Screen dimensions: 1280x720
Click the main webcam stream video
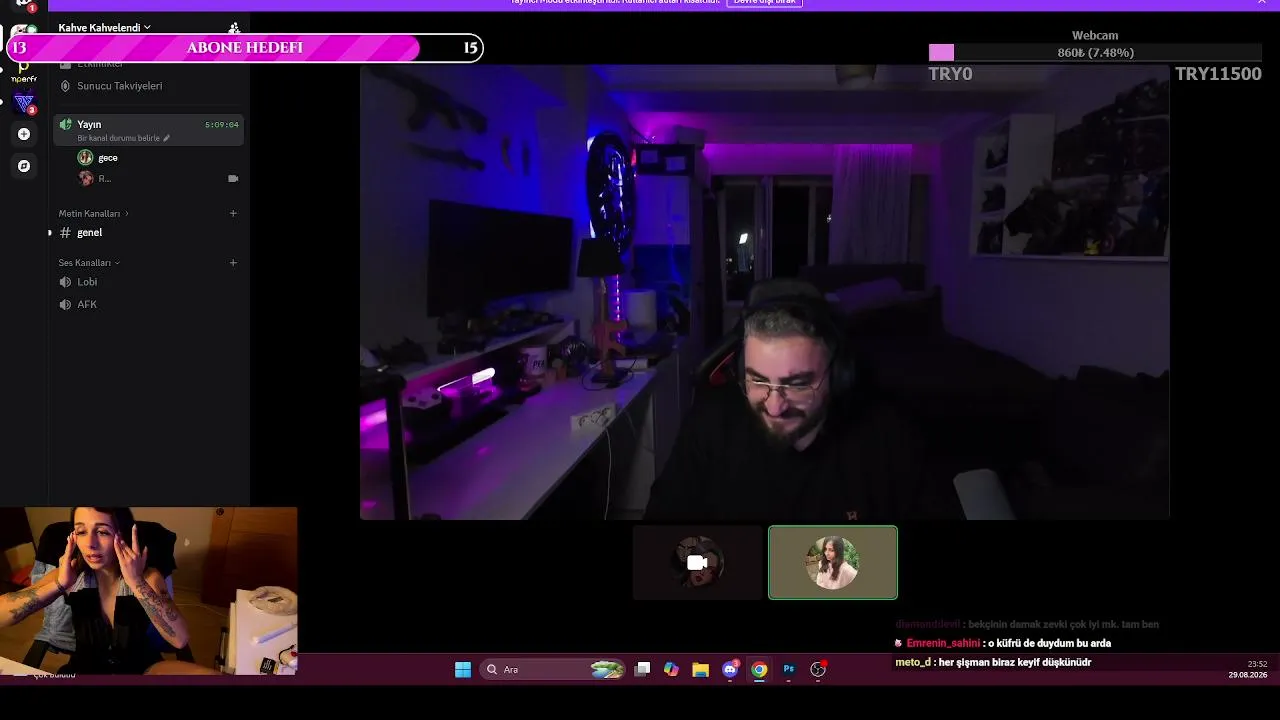pyautogui.click(x=764, y=292)
